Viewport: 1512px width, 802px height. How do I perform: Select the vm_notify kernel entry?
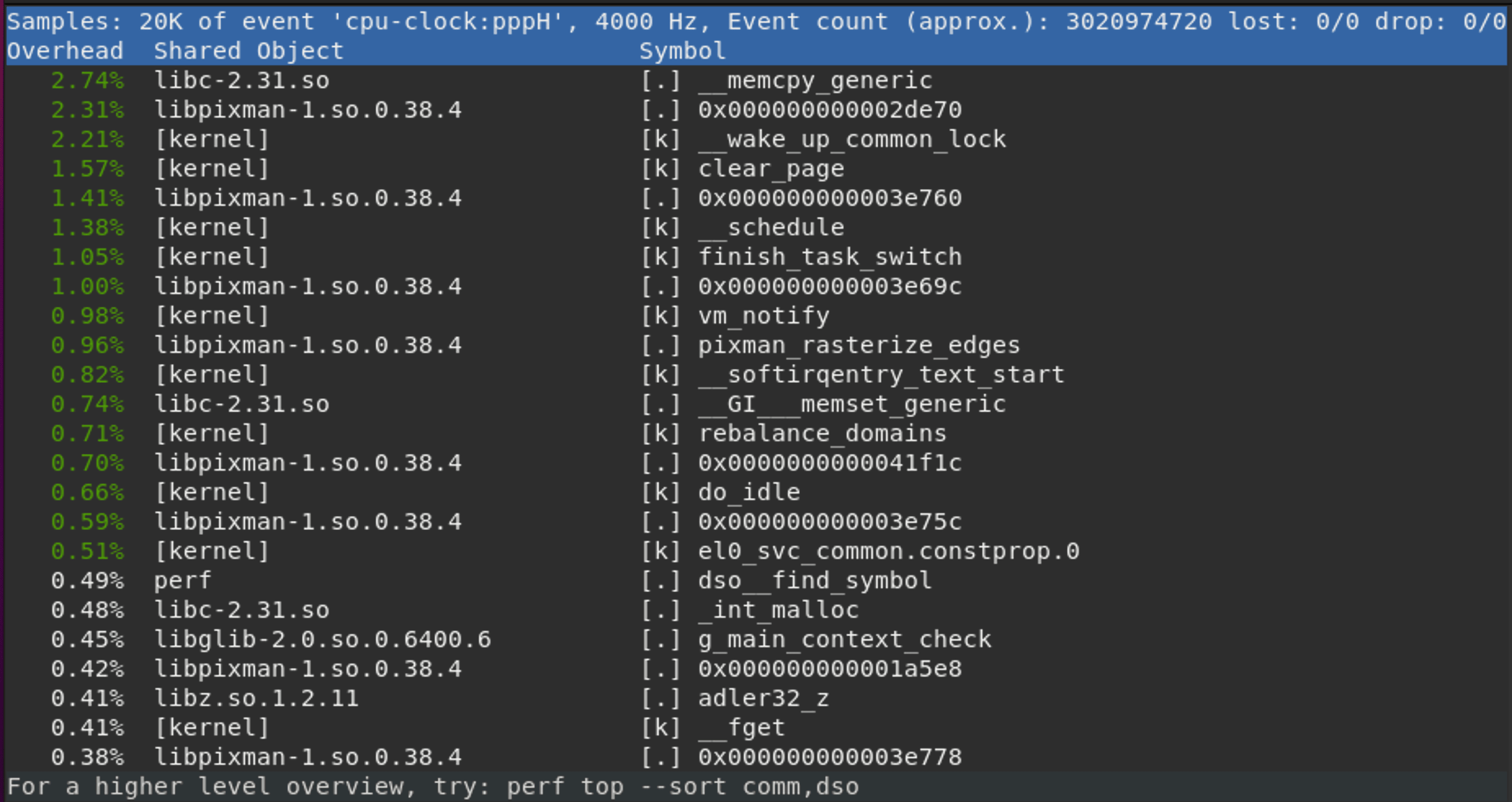click(756, 316)
